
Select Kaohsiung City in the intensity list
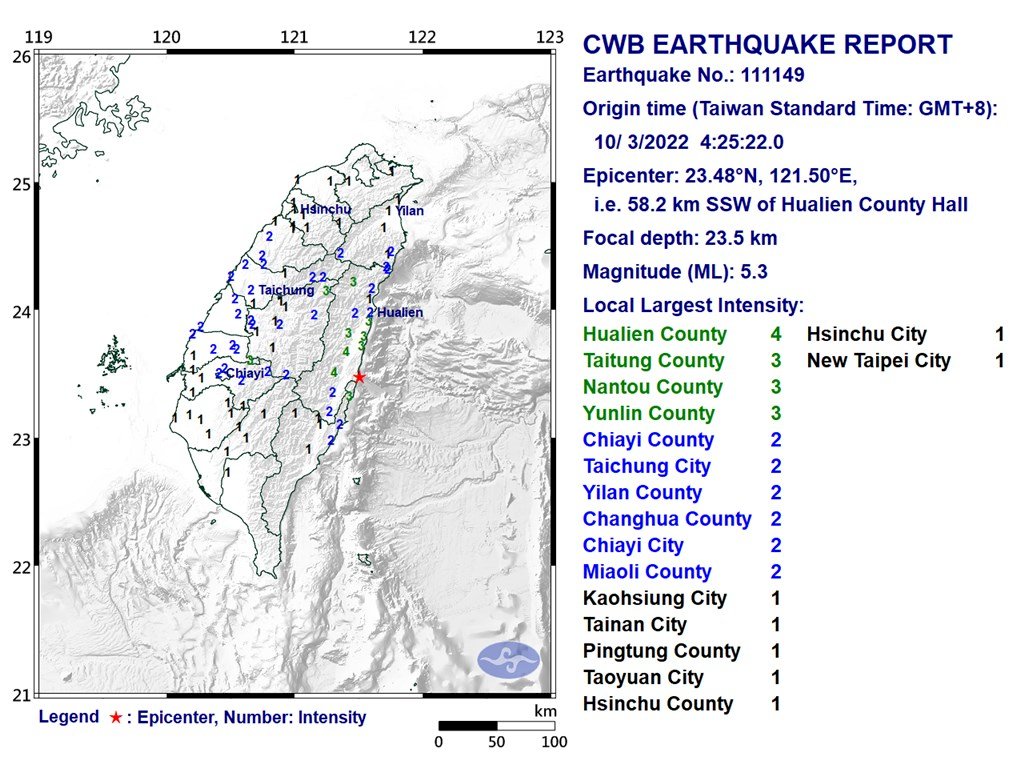(x=654, y=598)
